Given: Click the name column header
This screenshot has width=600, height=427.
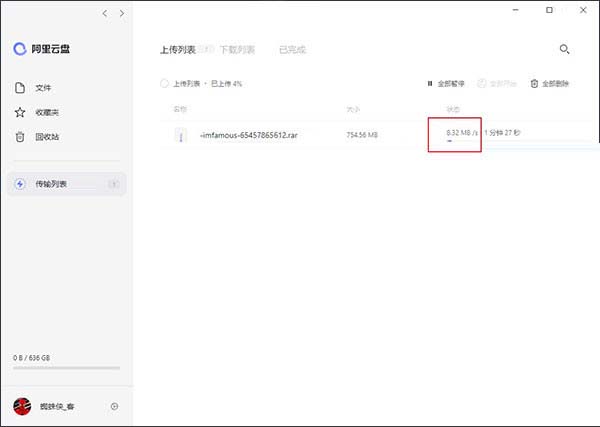Looking at the screenshot, I should pyautogui.click(x=180, y=109).
